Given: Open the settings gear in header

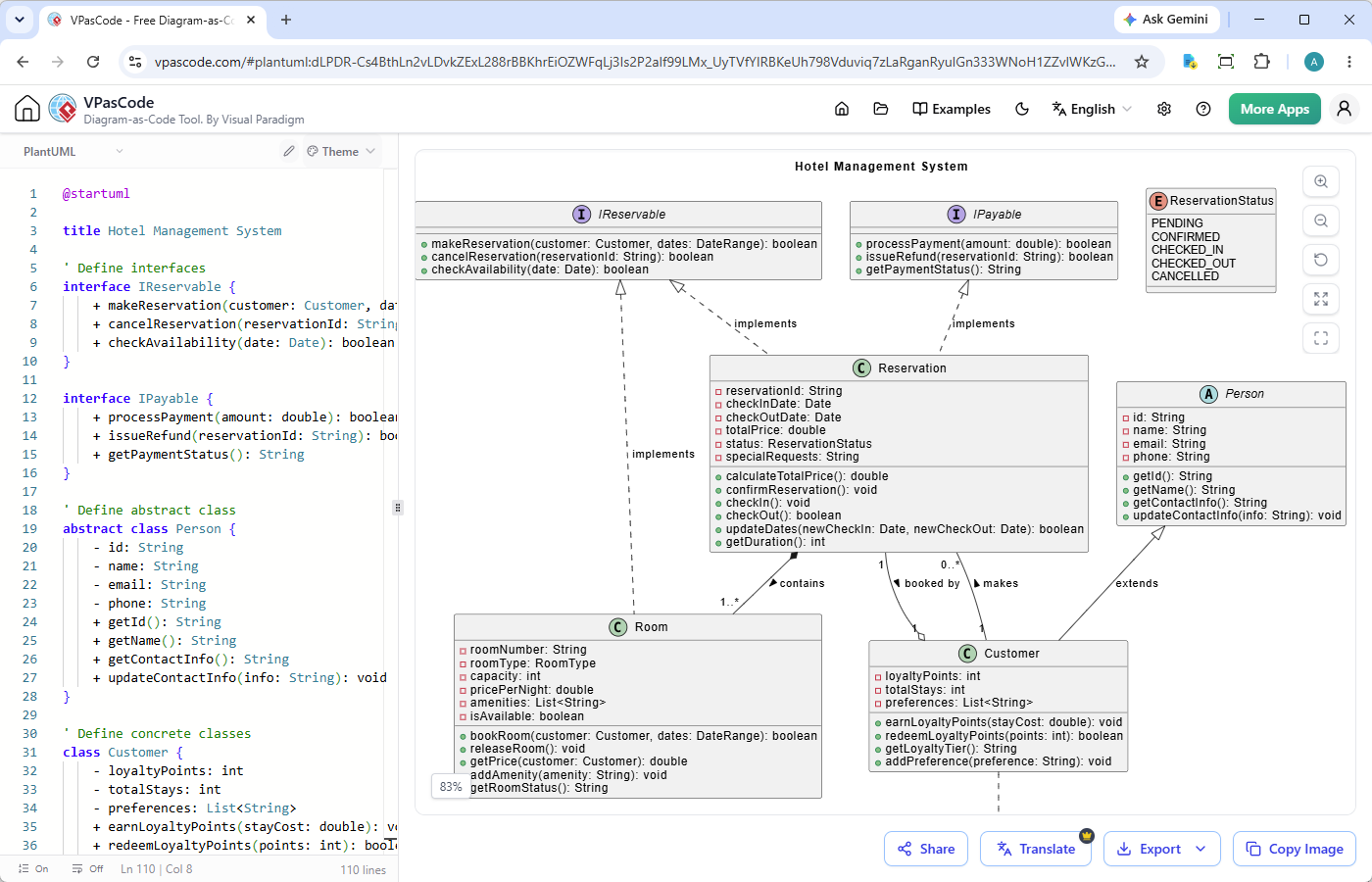Looking at the screenshot, I should point(1164,109).
